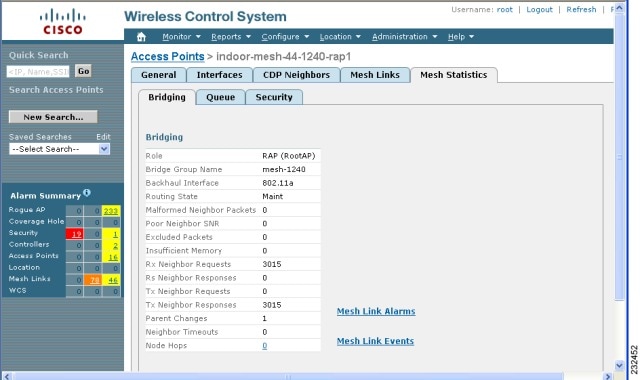The width and height of the screenshot is (640, 380).
Task: Click the WCS alarm label
Action: coord(18,290)
